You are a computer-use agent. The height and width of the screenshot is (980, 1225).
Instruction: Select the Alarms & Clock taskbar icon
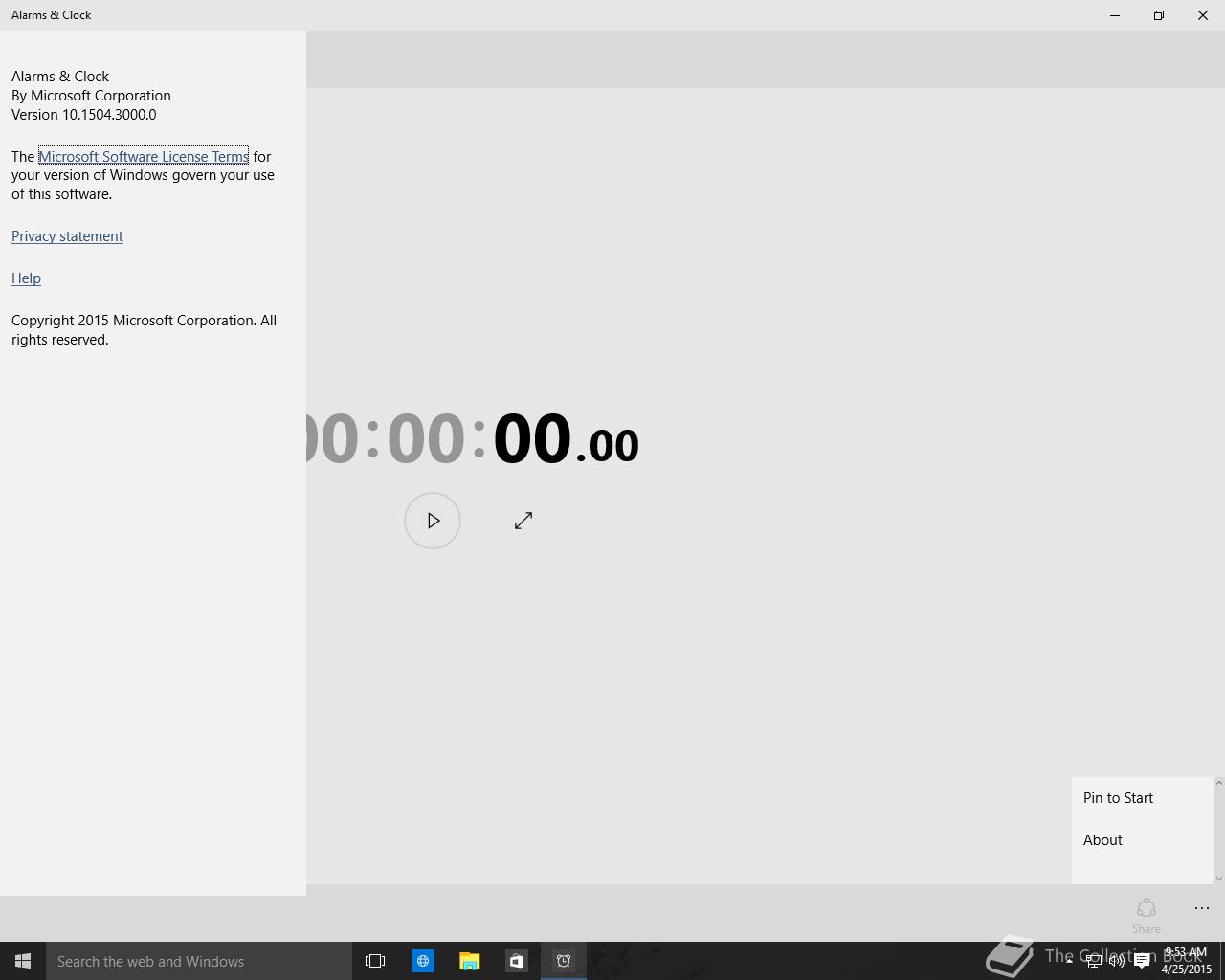[564, 961]
